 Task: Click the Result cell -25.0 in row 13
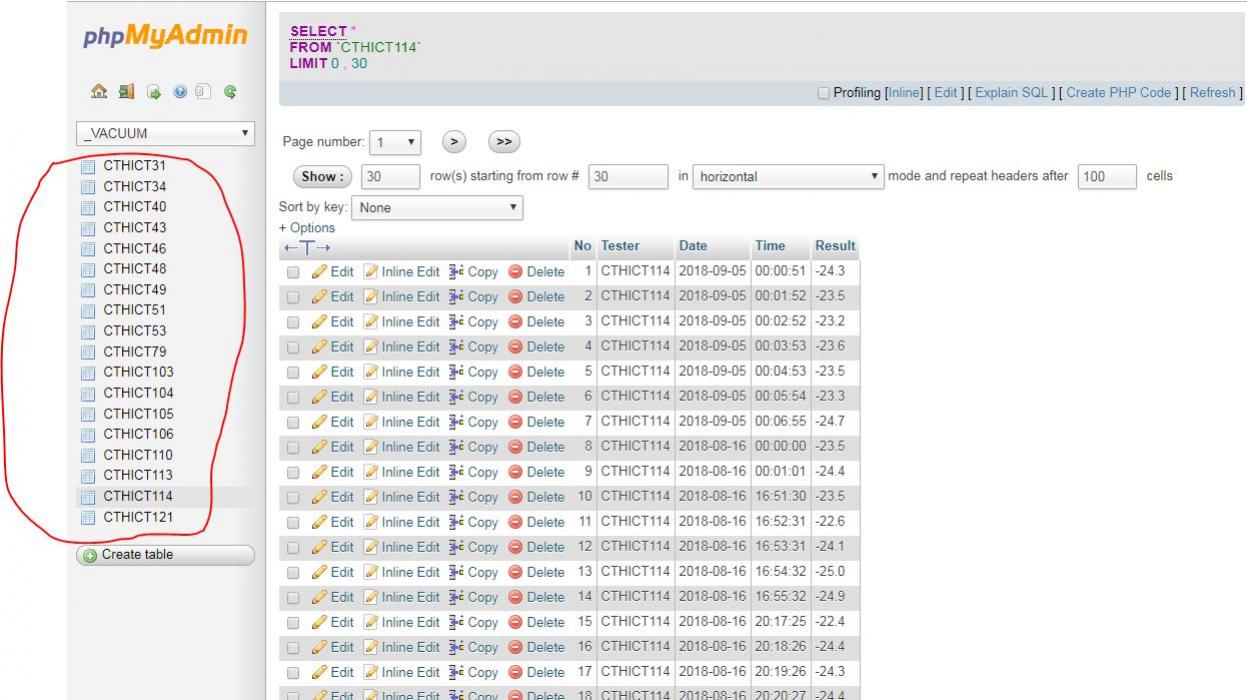tap(835, 571)
